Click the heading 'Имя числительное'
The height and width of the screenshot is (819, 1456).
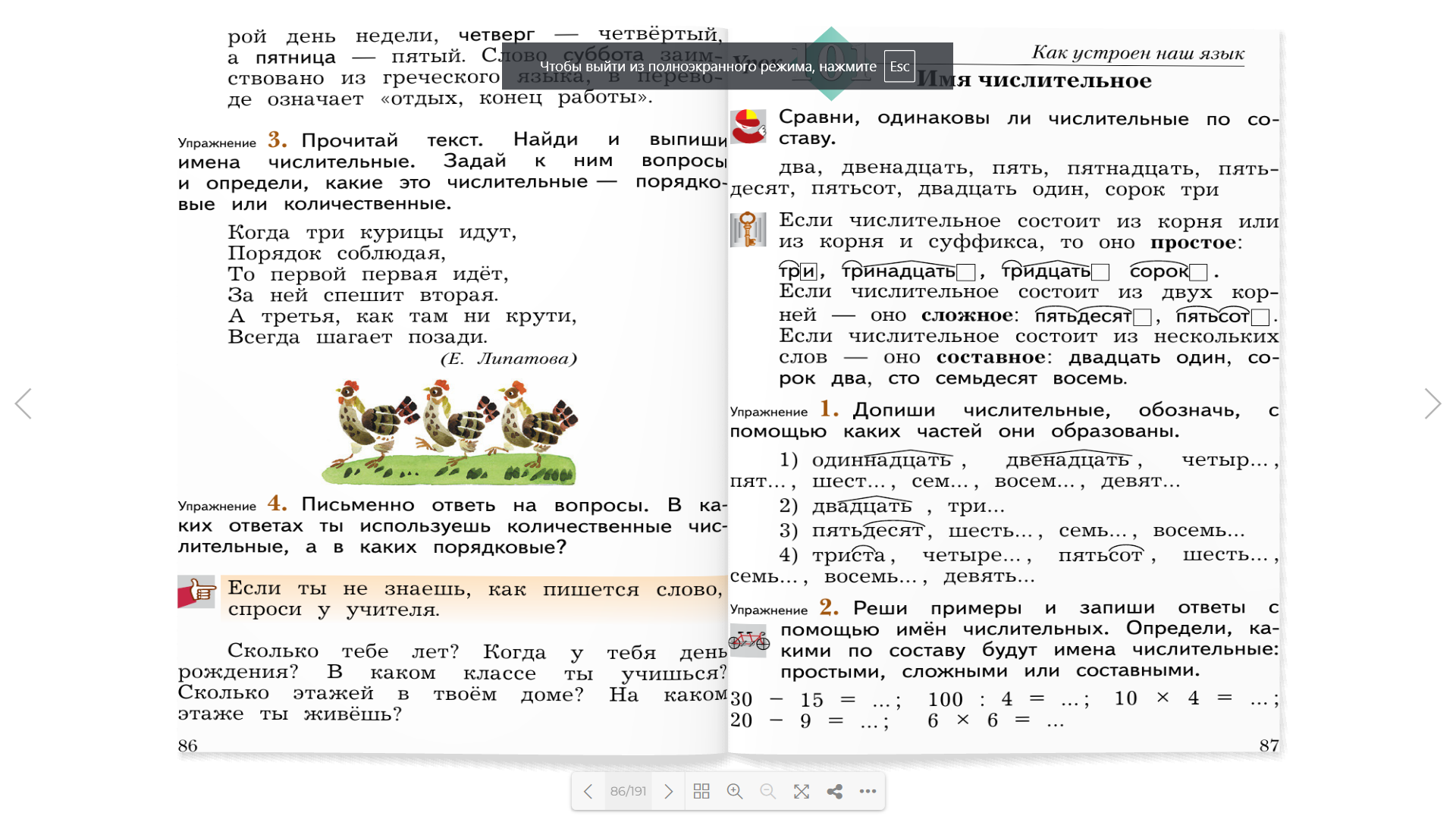[1034, 80]
